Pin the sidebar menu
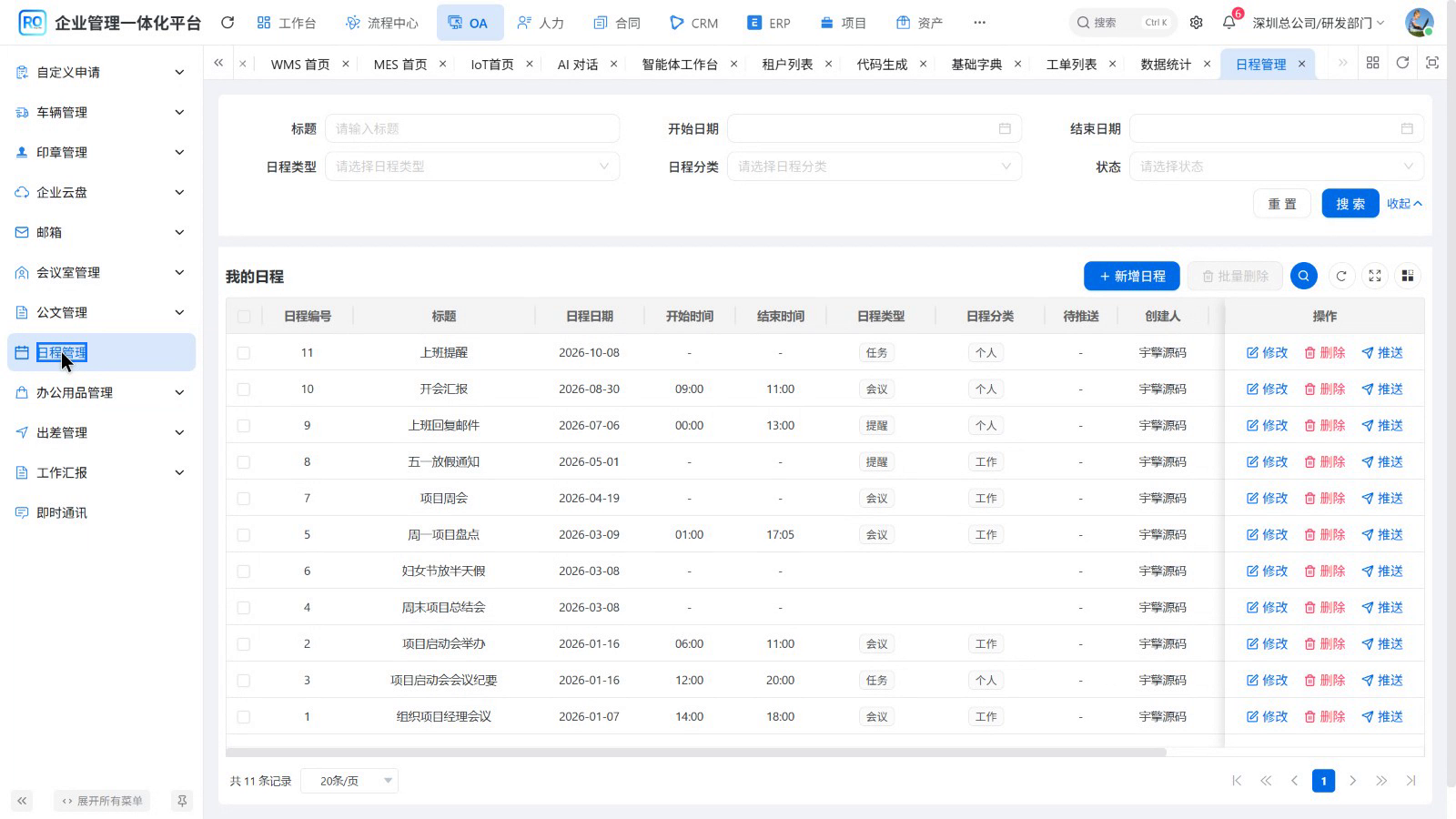Image resolution: width=1456 pixels, height=819 pixels. click(x=182, y=801)
